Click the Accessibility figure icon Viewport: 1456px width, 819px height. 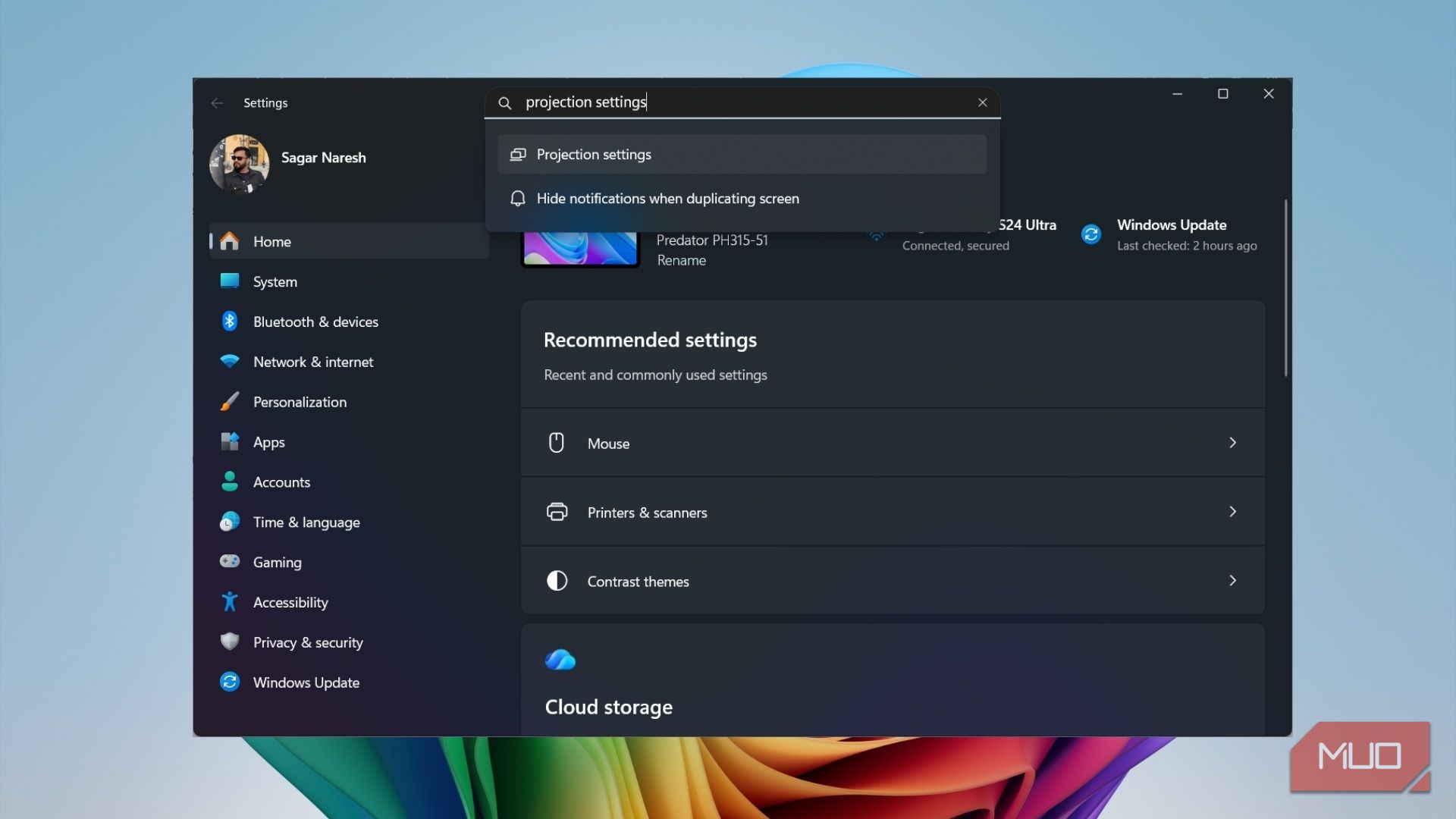click(230, 602)
